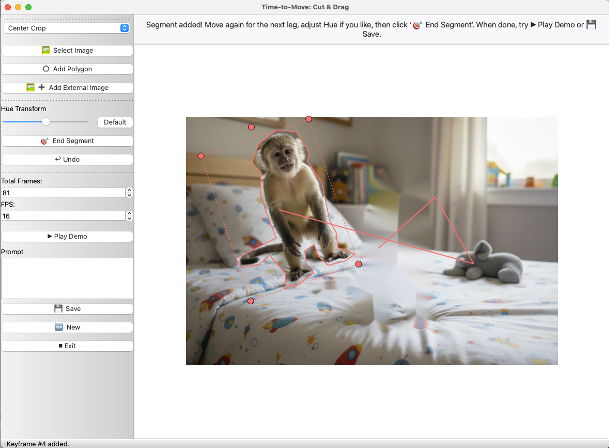Image resolution: width=609 pixels, height=448 pixels.
Task: Click into the FPS field
Action: (63, 216)
